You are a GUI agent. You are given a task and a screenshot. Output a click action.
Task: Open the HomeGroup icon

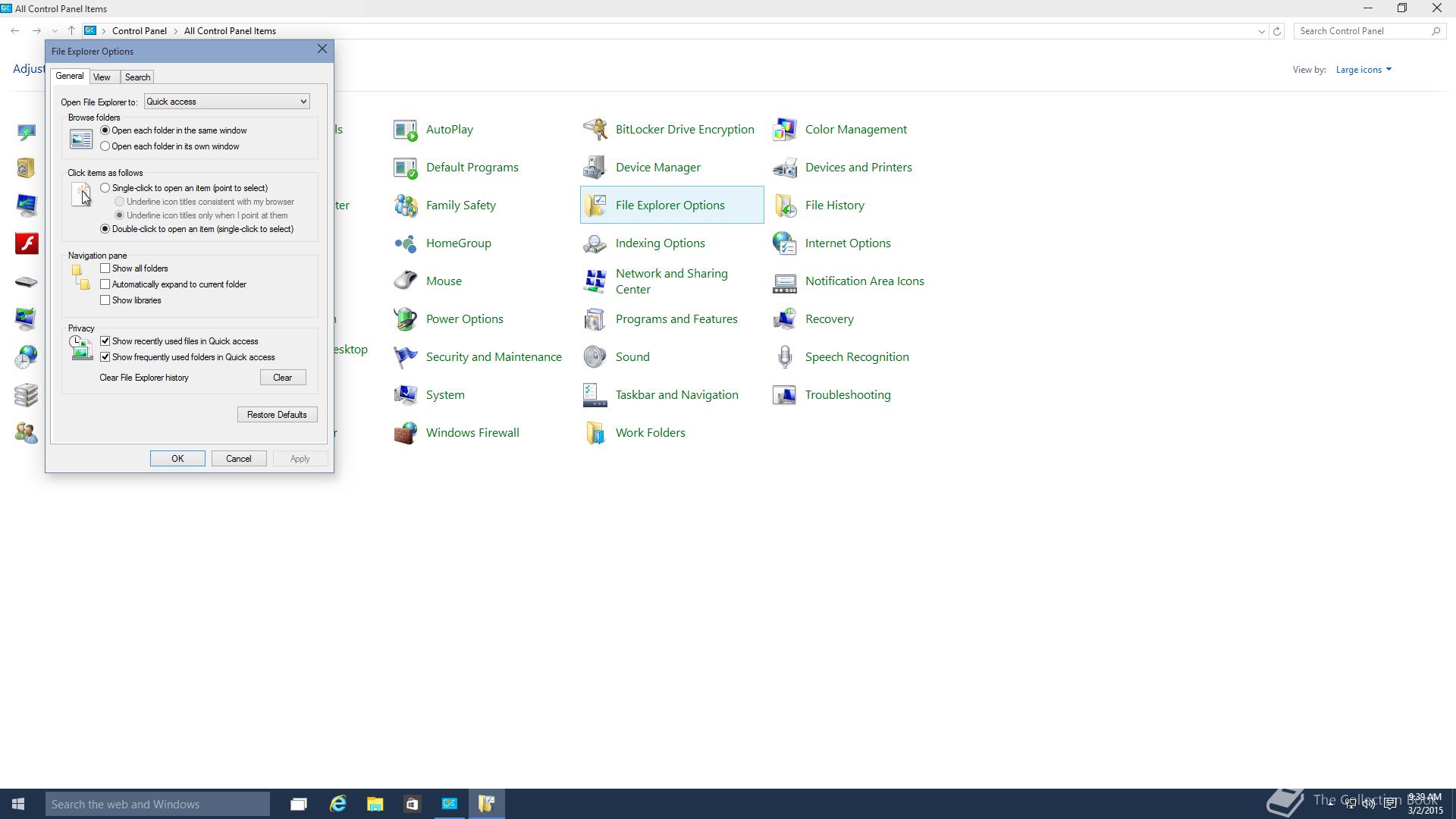pyautogui.click(x=406, y=243)
